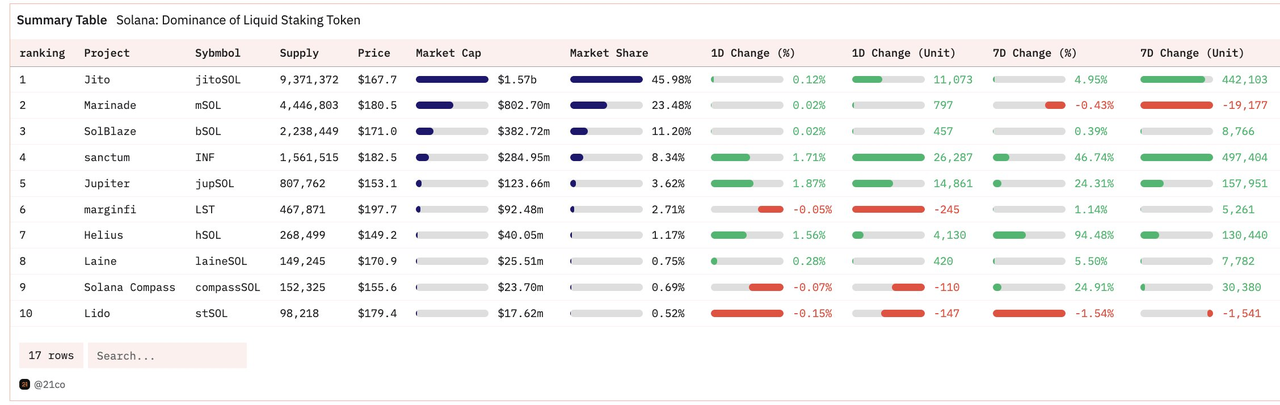Viewport: 1280px width, 405px height.
Task: Select the Solana Compass project cell
Action: (129, 287)
